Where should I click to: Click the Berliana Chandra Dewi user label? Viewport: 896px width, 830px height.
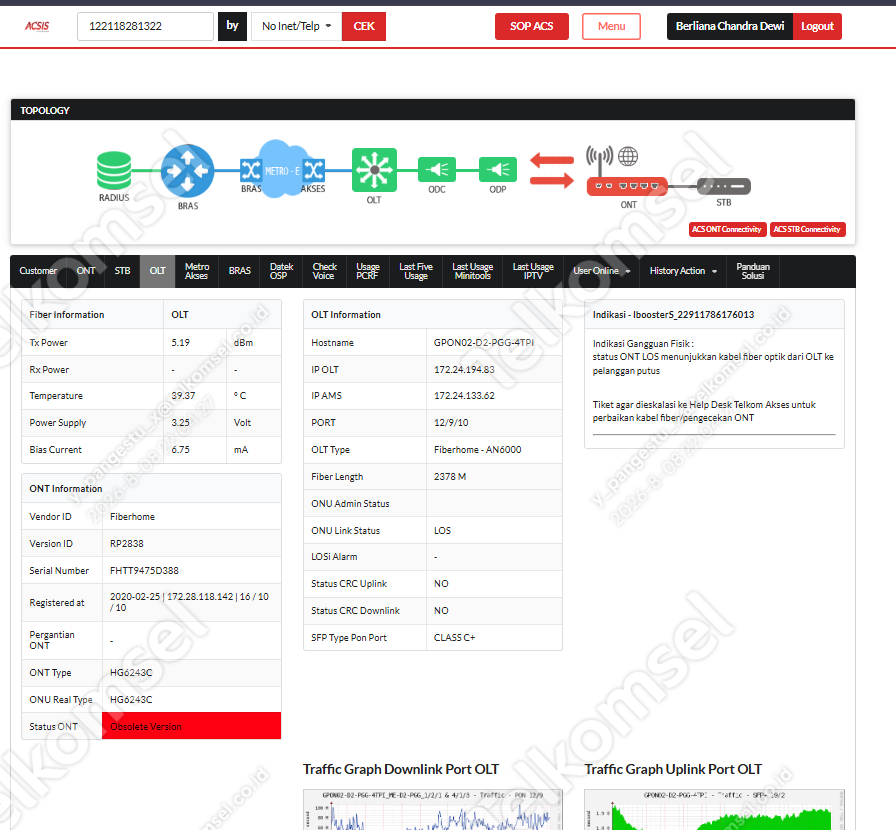tap(730, 26)
